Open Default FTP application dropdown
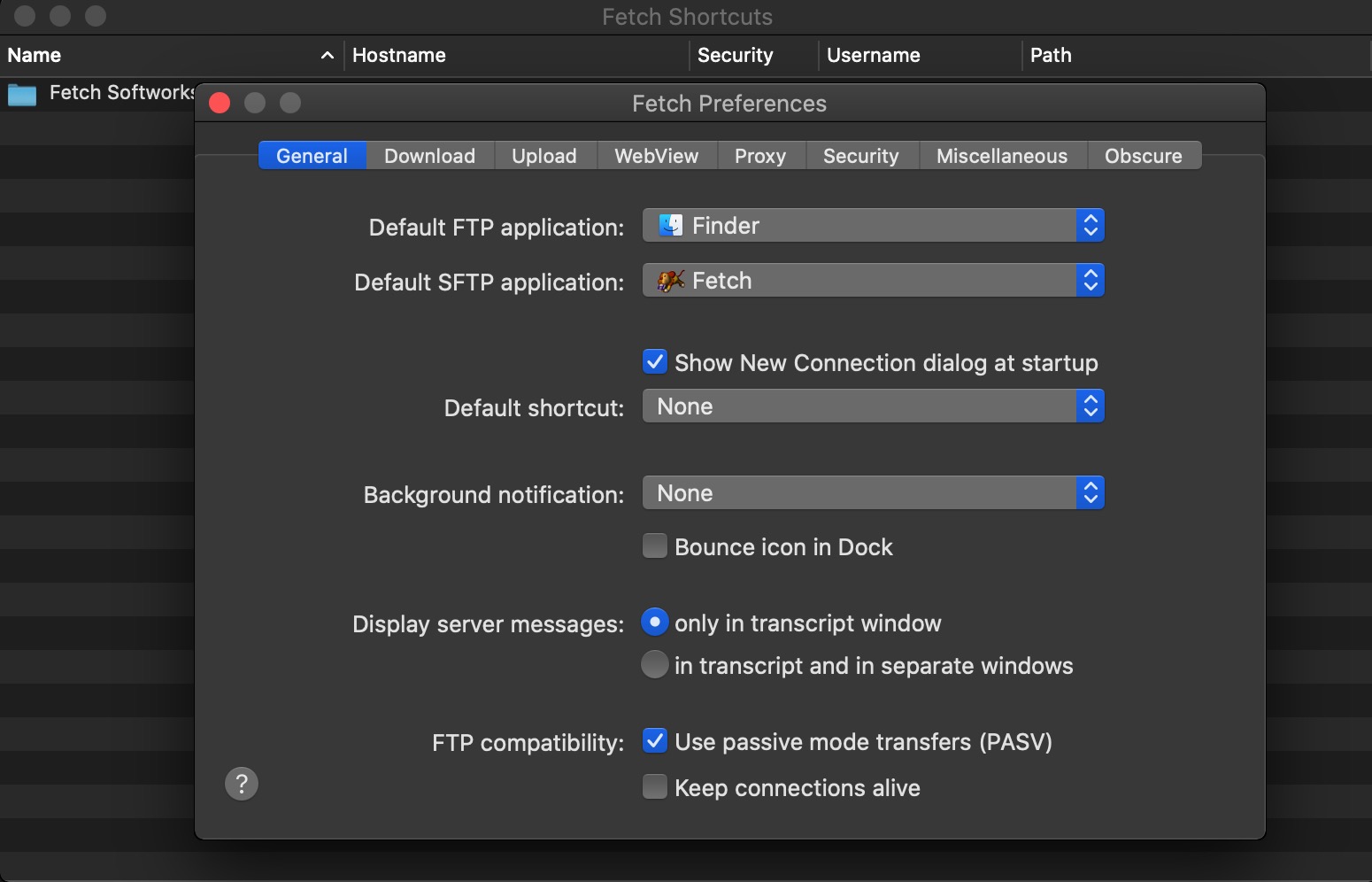The height and width of the screenshot is (882, 1372). [x=874, y=226]
